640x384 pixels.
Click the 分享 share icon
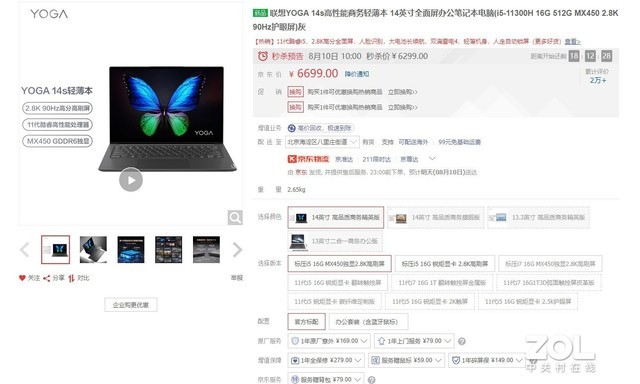coord(47,278)
